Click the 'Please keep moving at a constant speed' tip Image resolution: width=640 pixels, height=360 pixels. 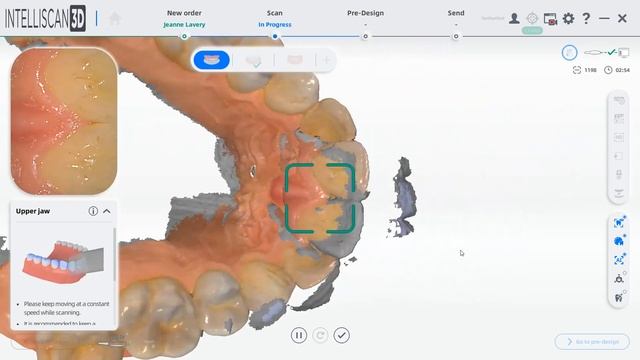[x=66, y=308]
